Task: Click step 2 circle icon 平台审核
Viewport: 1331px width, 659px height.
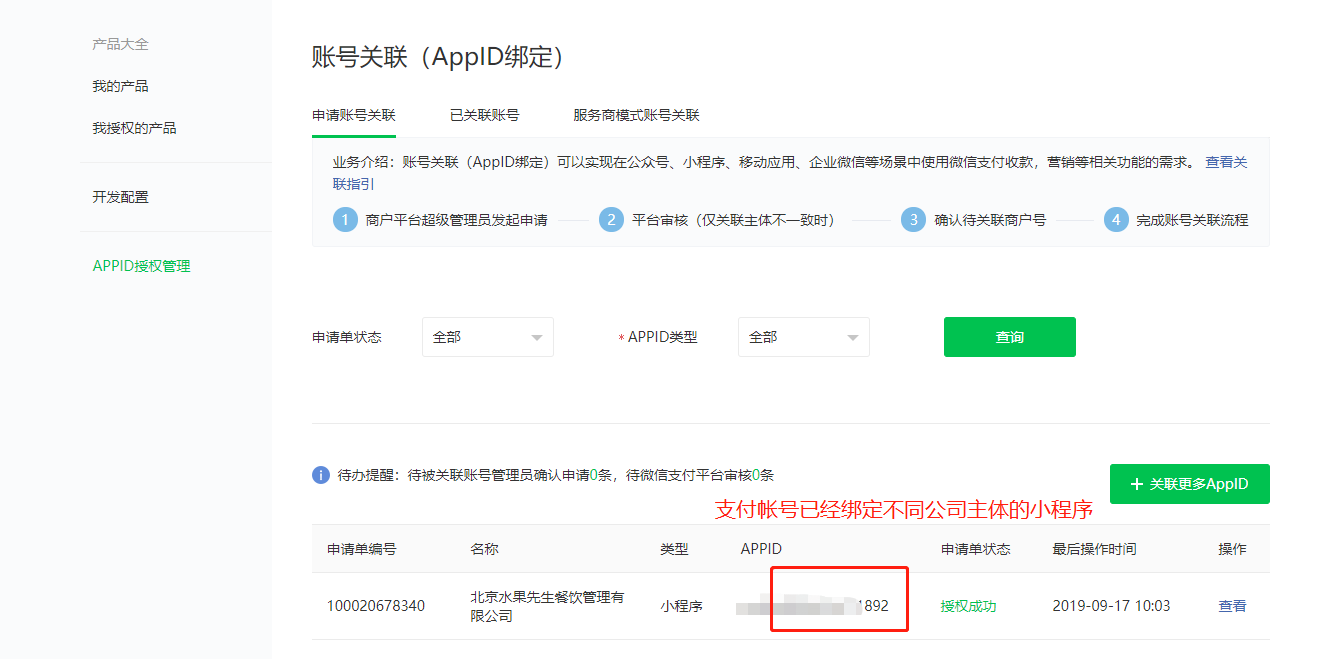Action: (x=611, y=220)
